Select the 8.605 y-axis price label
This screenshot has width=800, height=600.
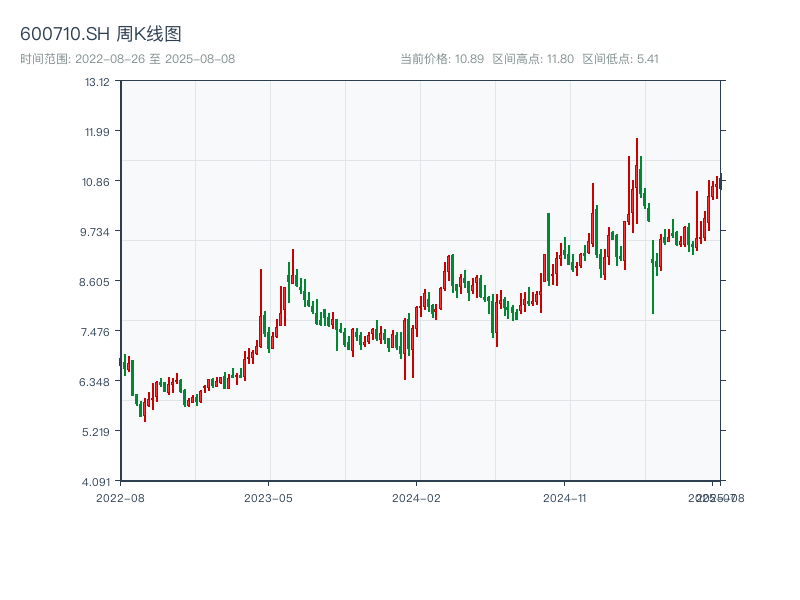pyautogui.click(x=97, y=282)
